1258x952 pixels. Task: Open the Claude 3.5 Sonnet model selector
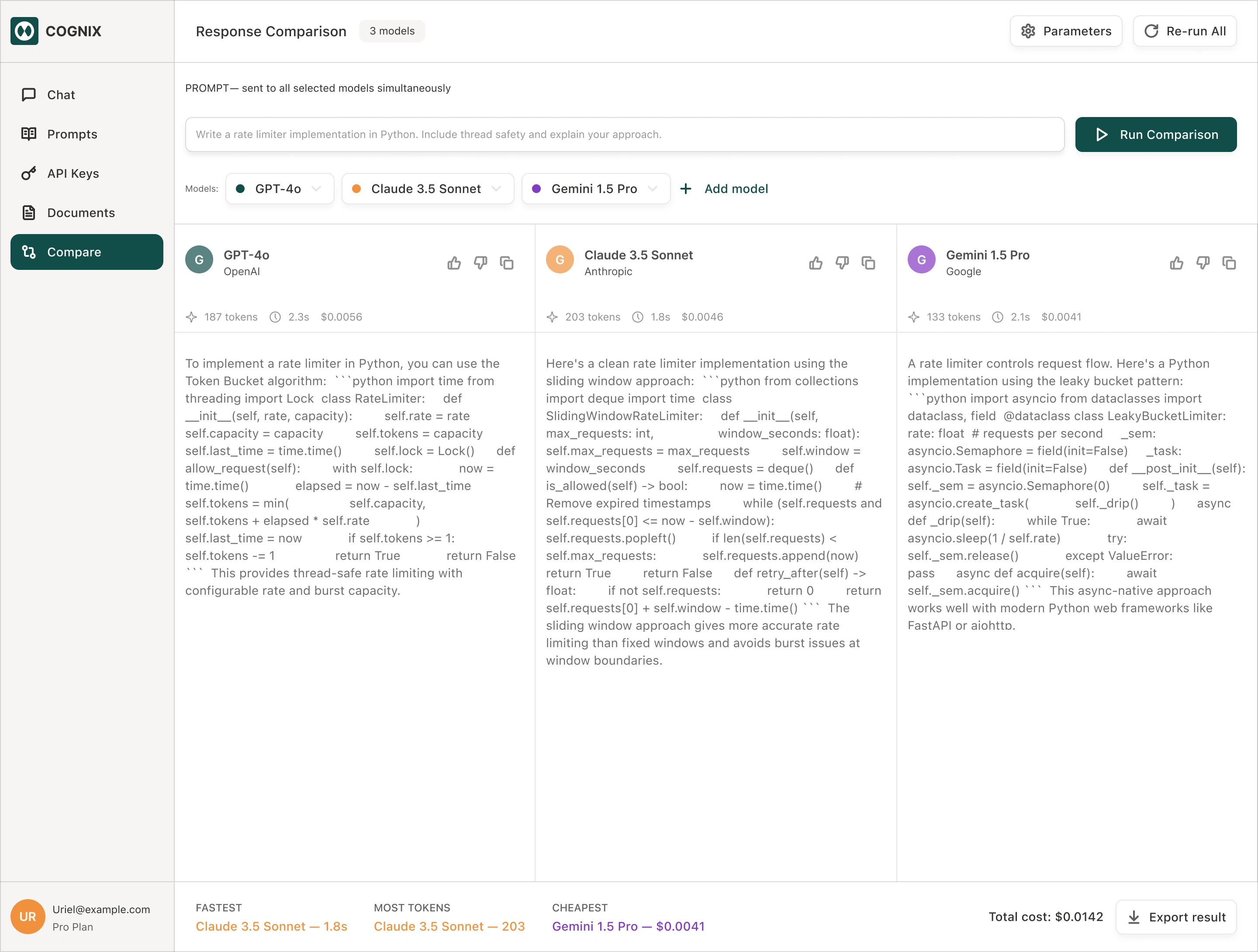click(x=427, y=189)
